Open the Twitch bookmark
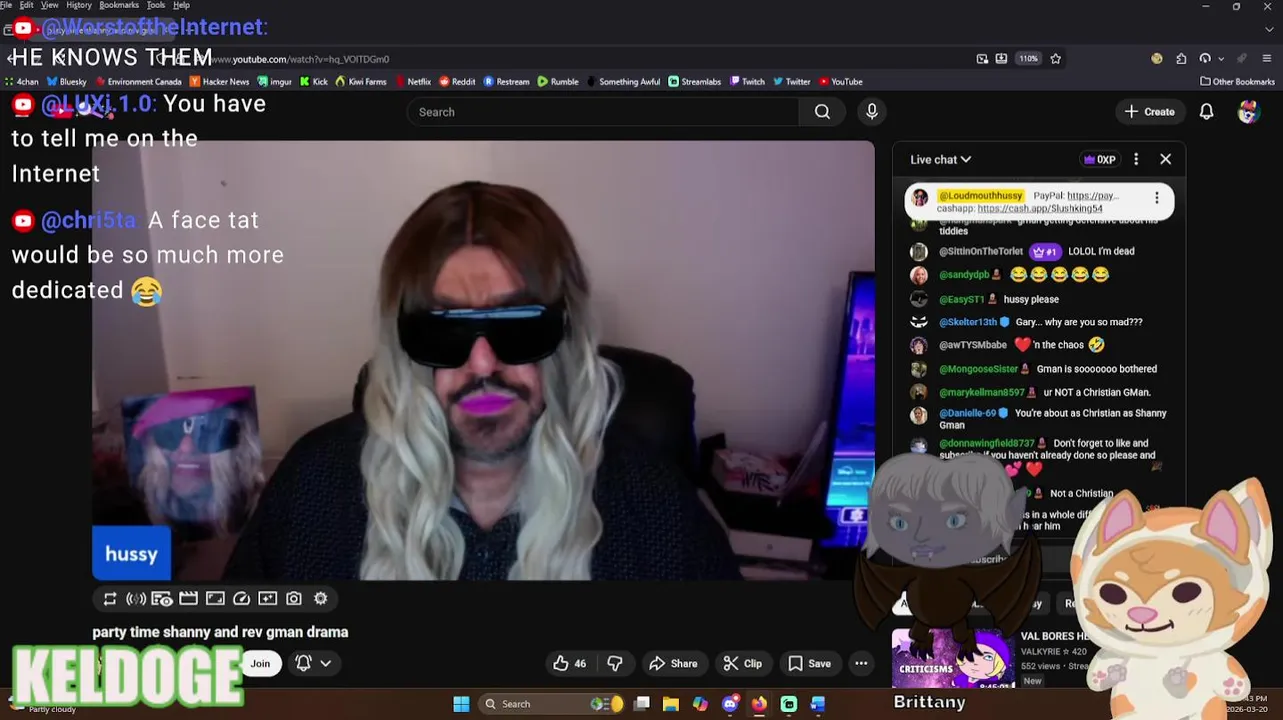The image size is (1283, 720). click(x=747, y=82)
